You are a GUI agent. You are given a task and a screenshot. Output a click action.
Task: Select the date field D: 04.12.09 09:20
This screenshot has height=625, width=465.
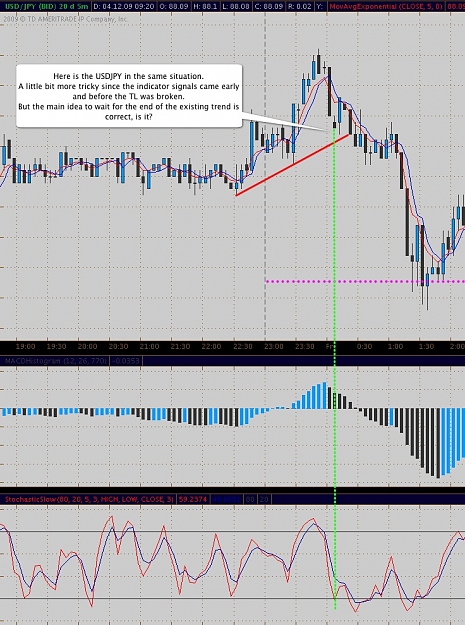coord(124,6)
